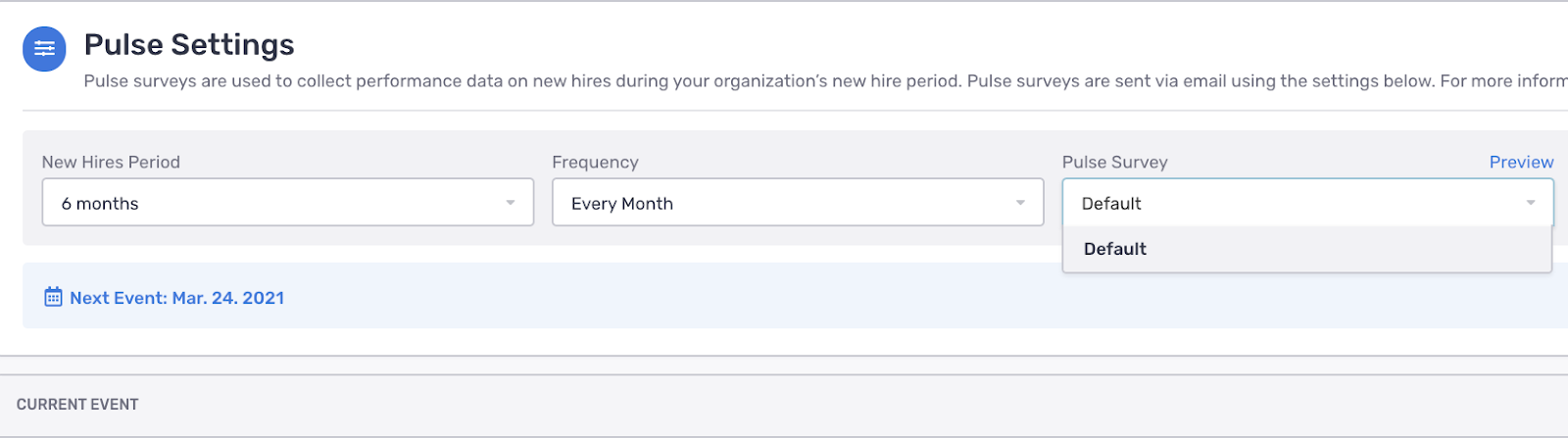Click empty space inside the Frequency box
1568x438 pixels.
coord(833,203)
